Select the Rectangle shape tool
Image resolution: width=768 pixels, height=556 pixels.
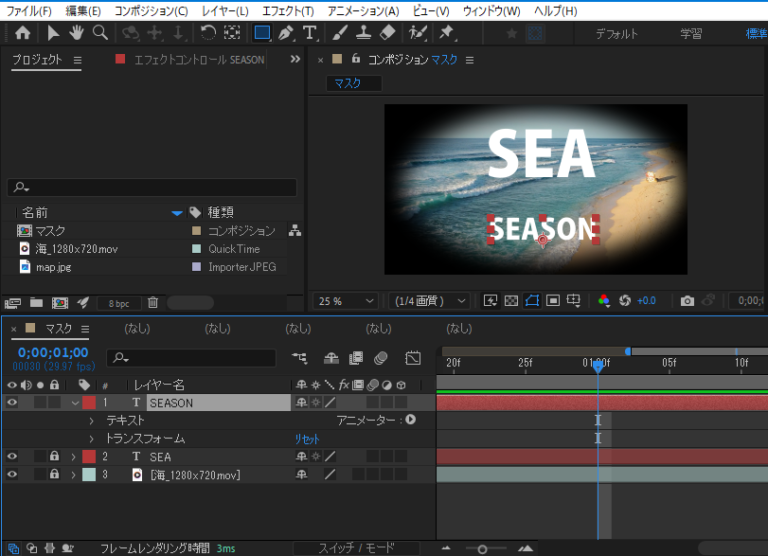262,33
